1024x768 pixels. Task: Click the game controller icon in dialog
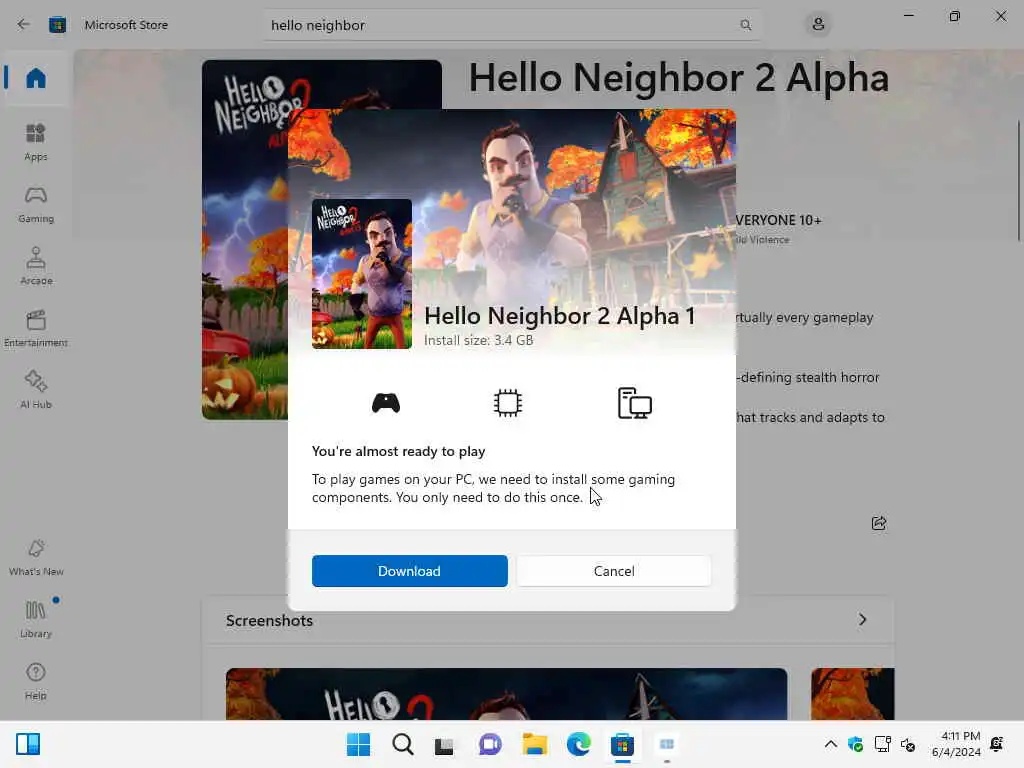386,403
